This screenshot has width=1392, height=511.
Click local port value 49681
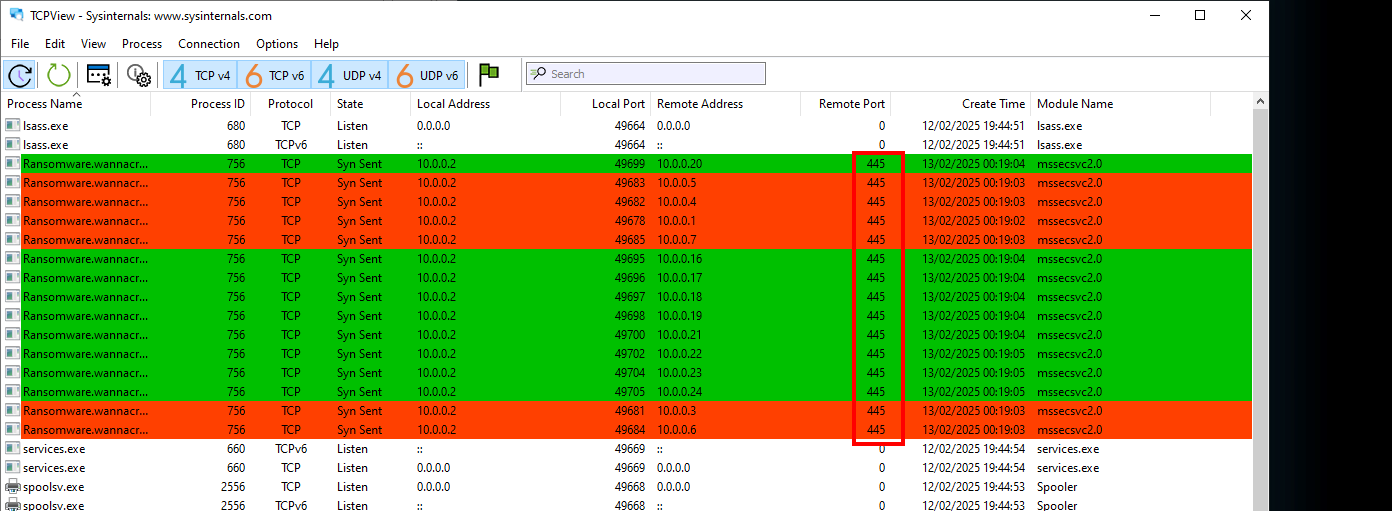click(630, 411)
